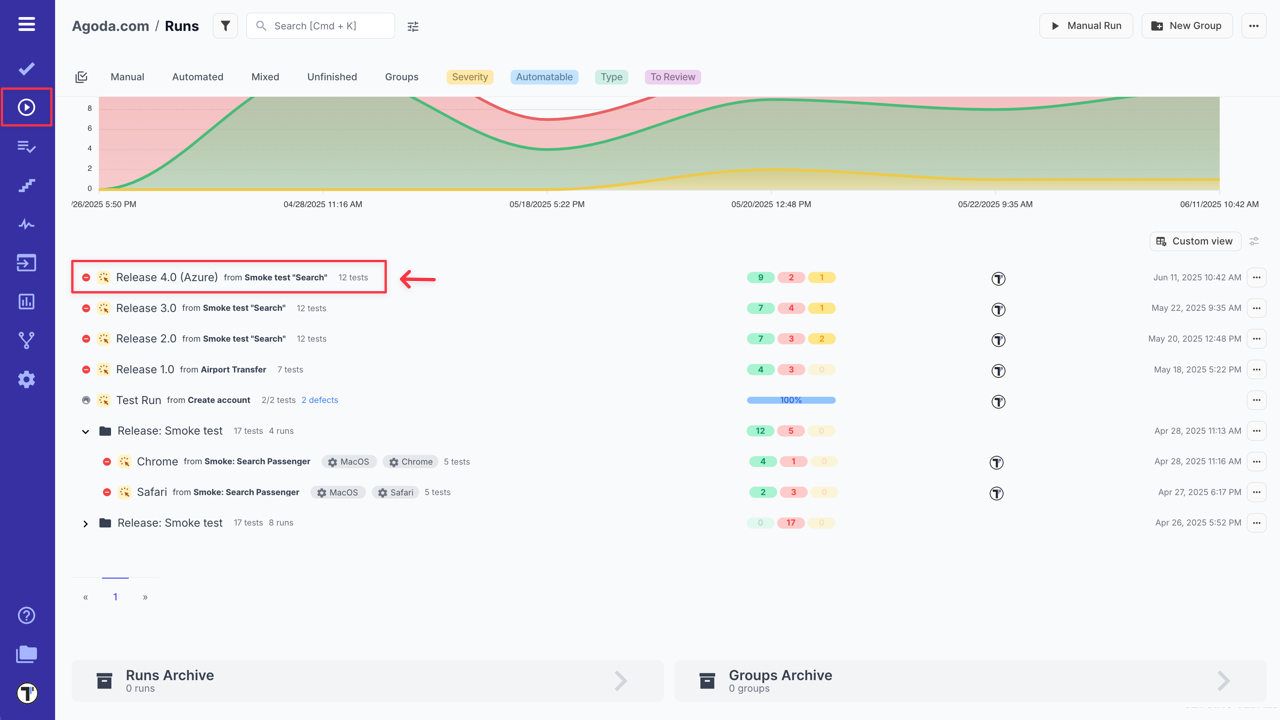This screenshot has height=720, width=1280.
Task: Click the Manual Run button
Action: [1086, 25]
